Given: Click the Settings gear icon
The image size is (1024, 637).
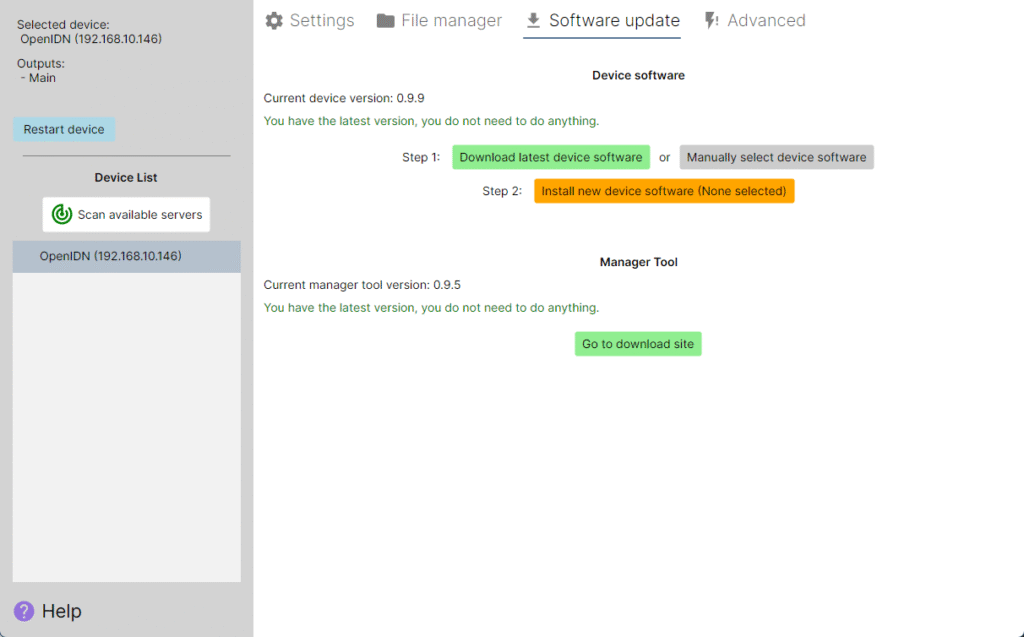Looking at the screenshot, I should point(274,21).
